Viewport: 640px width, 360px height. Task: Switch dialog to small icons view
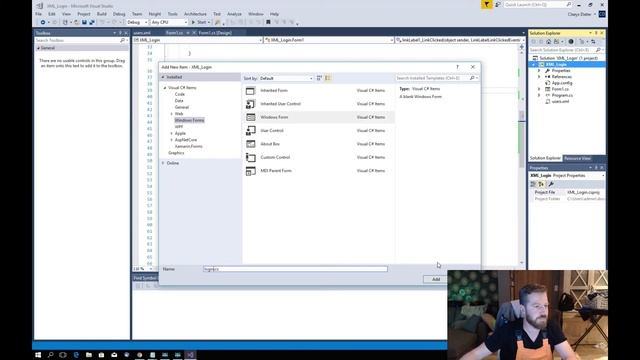click(320, 78)
